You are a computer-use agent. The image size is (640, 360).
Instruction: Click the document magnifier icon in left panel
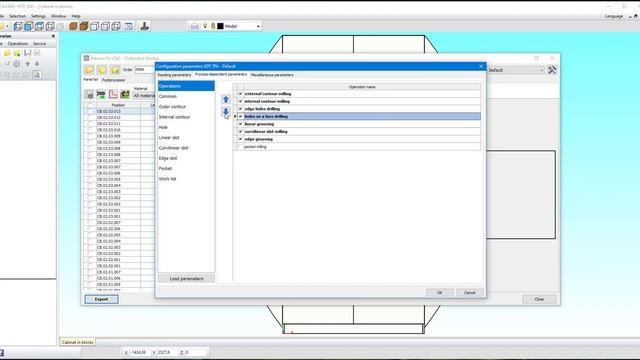37,75
